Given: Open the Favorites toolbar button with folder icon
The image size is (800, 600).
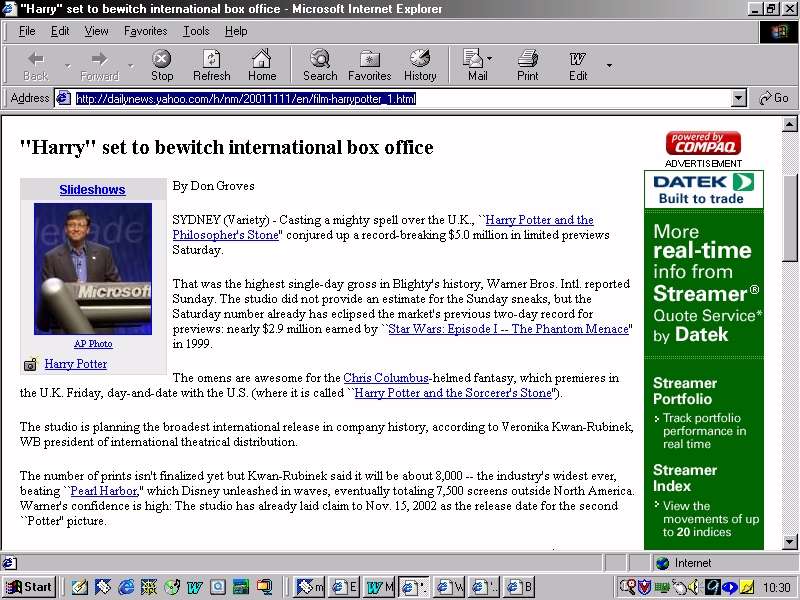Looking at the screenshot, I should [369, 66].
